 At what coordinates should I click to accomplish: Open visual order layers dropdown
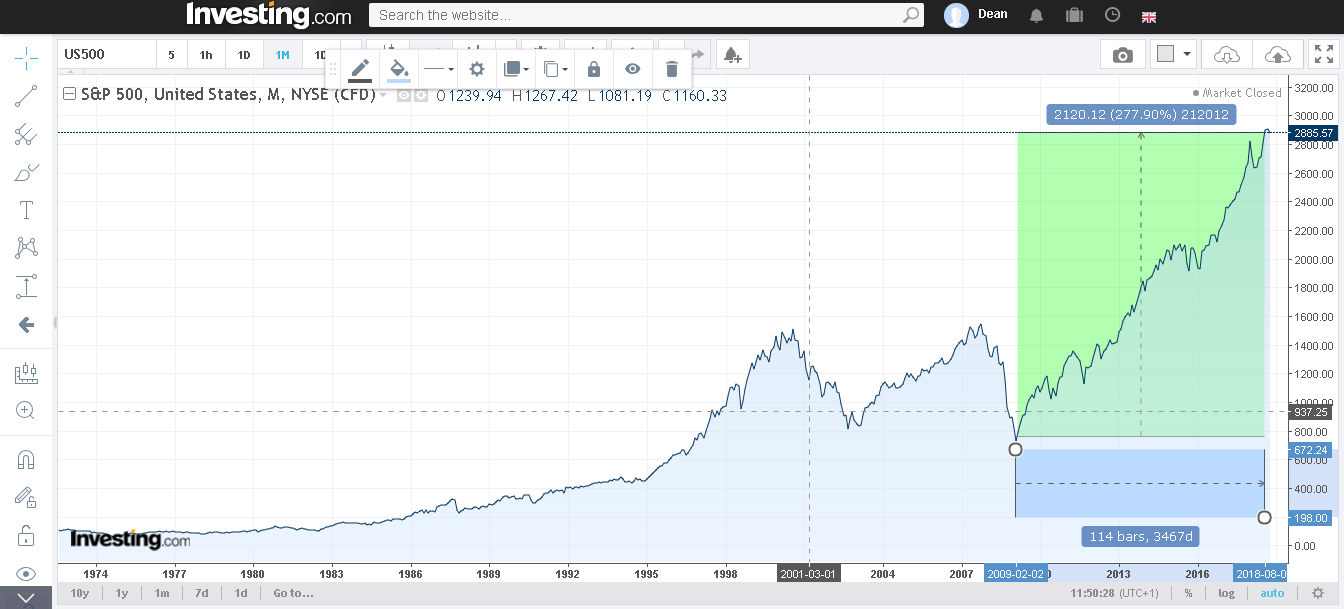click(x=516, y=69)
